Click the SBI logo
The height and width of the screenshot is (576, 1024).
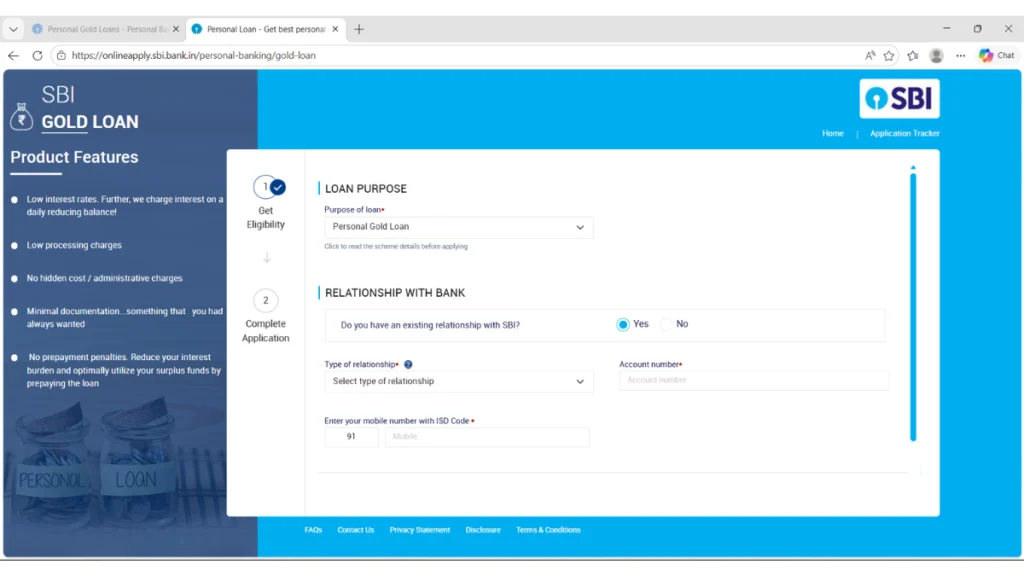coord(899,99)
